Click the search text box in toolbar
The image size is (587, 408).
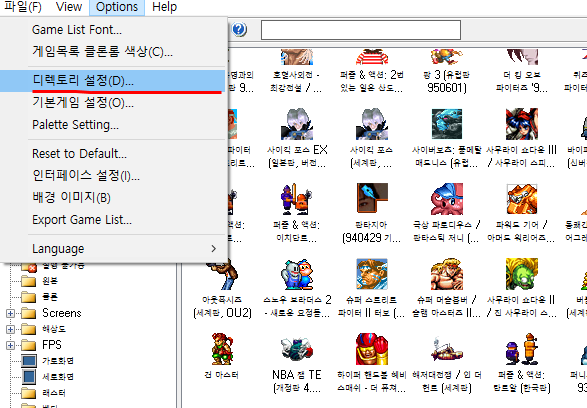[361, 30]
